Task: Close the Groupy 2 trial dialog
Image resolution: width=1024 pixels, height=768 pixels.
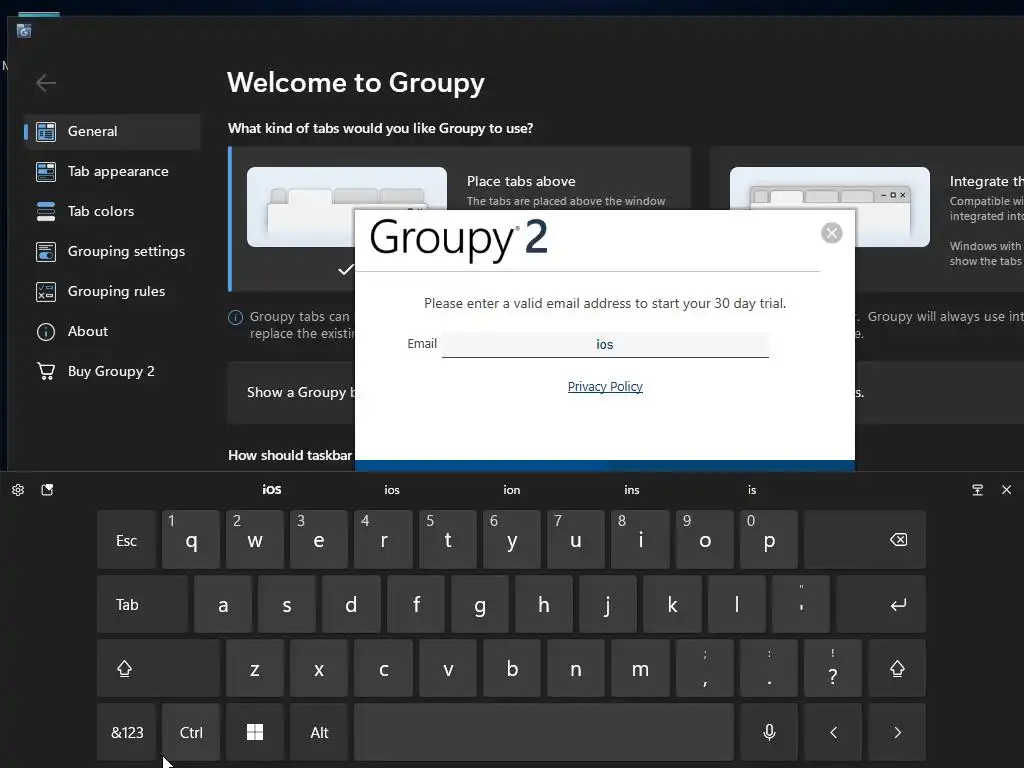Action: [x=831, y=233]
